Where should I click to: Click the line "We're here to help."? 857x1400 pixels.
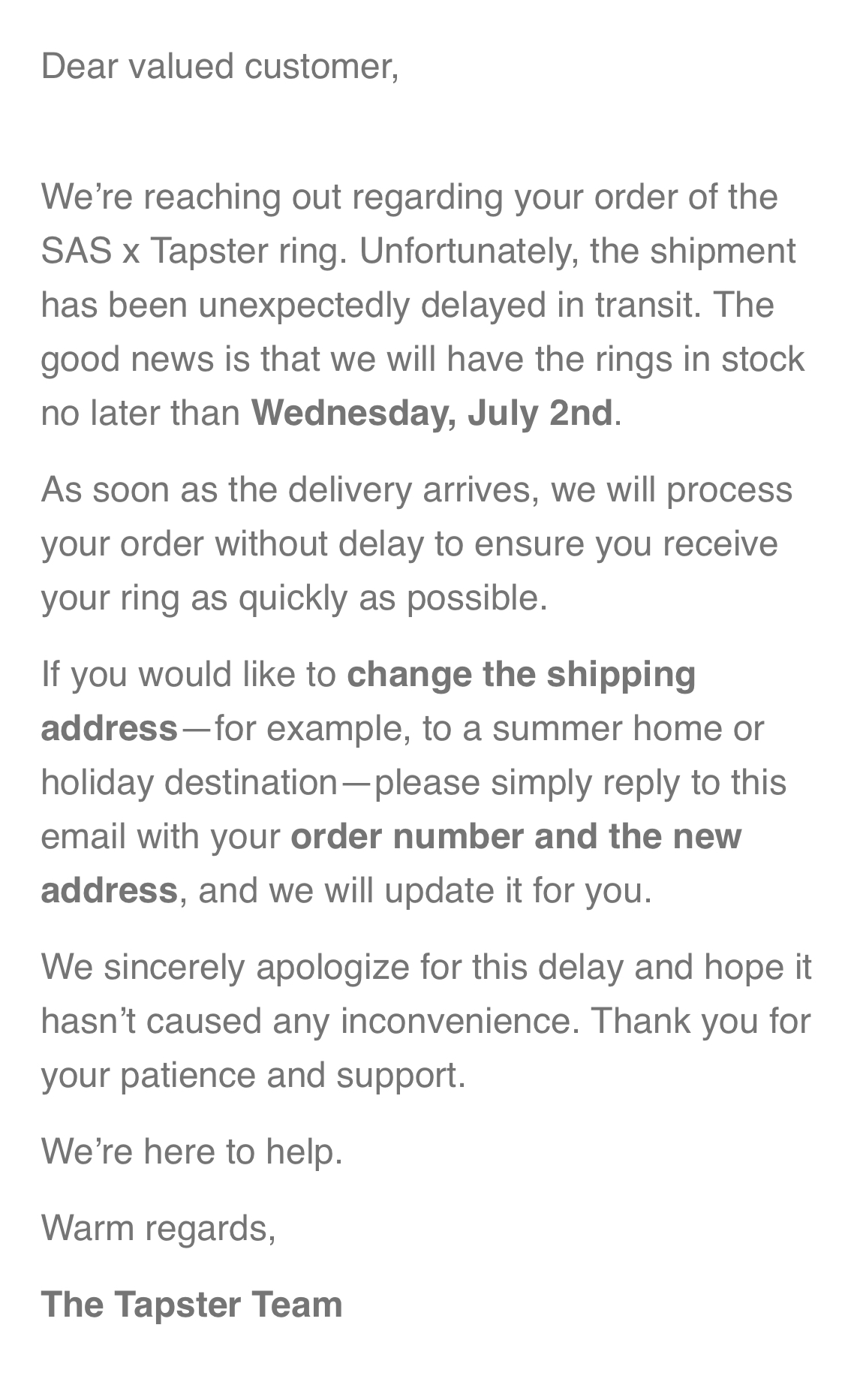click(x=191, y=1151)
